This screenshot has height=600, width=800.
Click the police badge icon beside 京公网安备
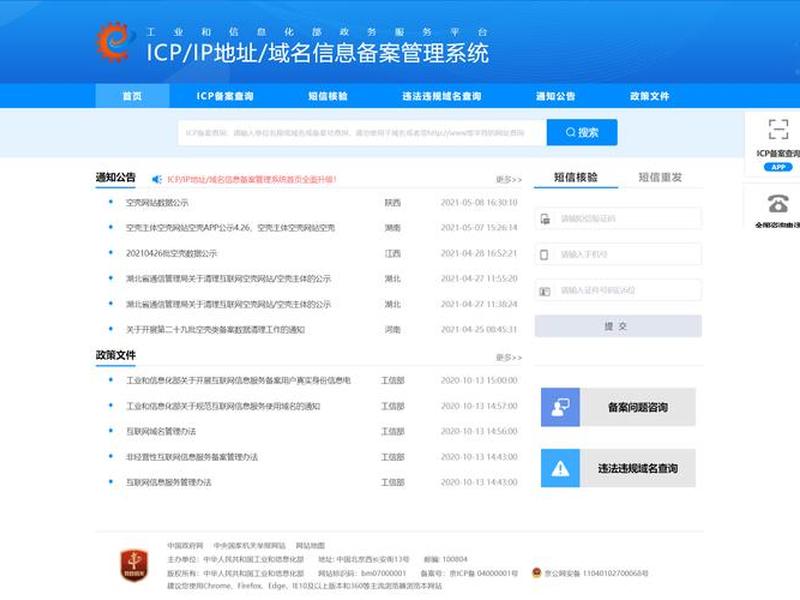536,573
